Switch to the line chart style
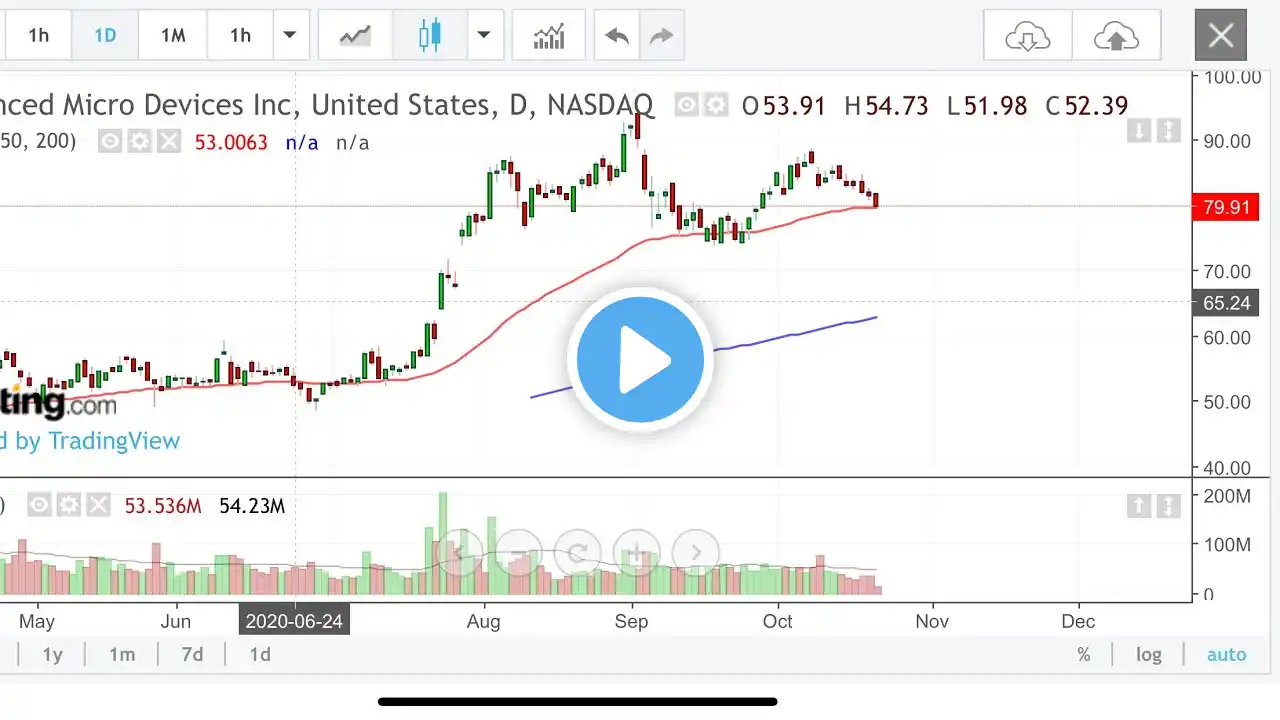This screenshot has height=720, width=1280. [x=355, y=36]
